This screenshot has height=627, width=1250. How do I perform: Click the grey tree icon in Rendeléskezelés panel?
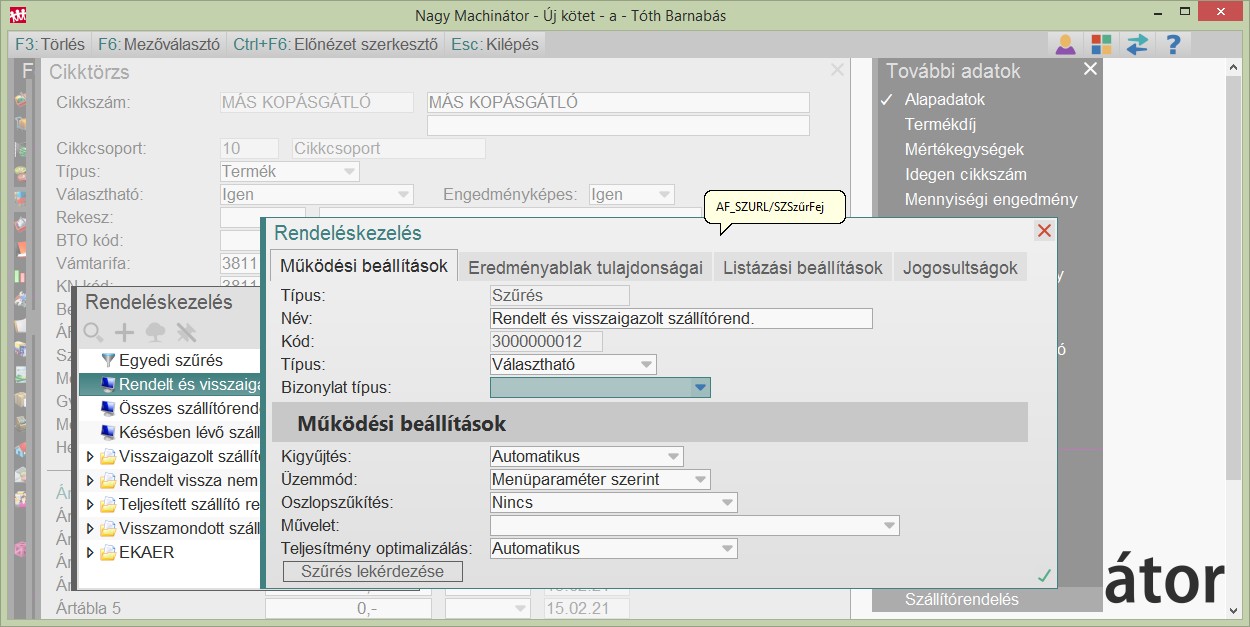155,332
